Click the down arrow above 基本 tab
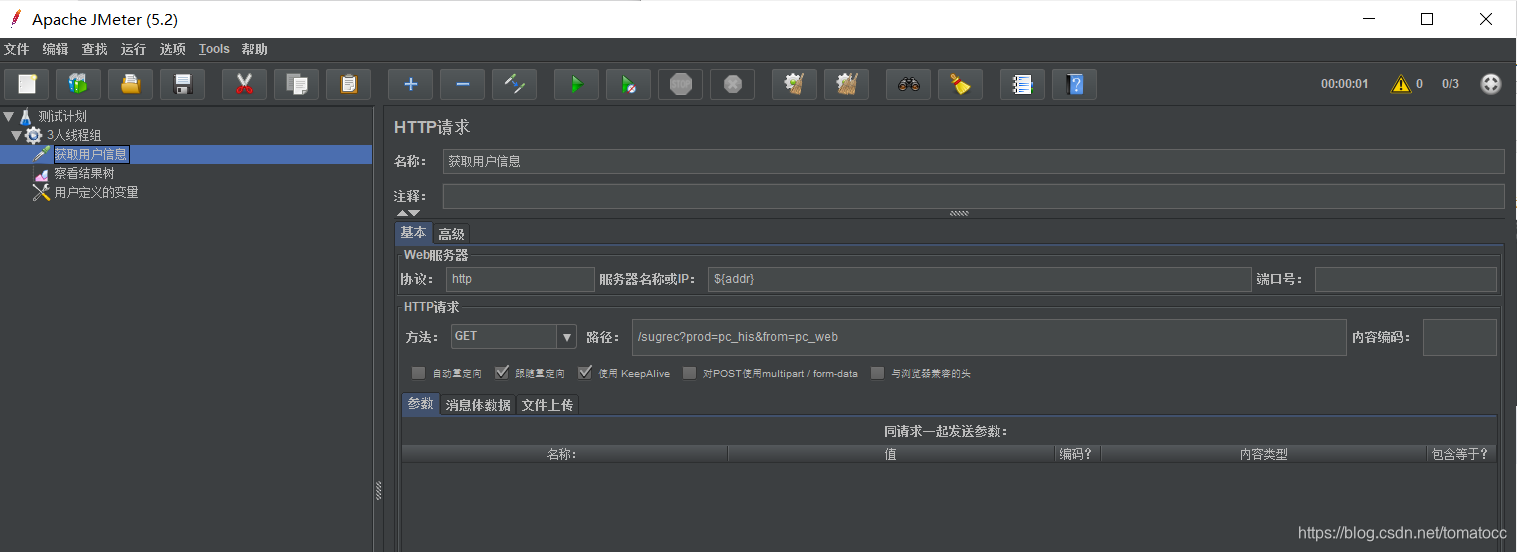The image size is (1517, 552). coord(414,213)
